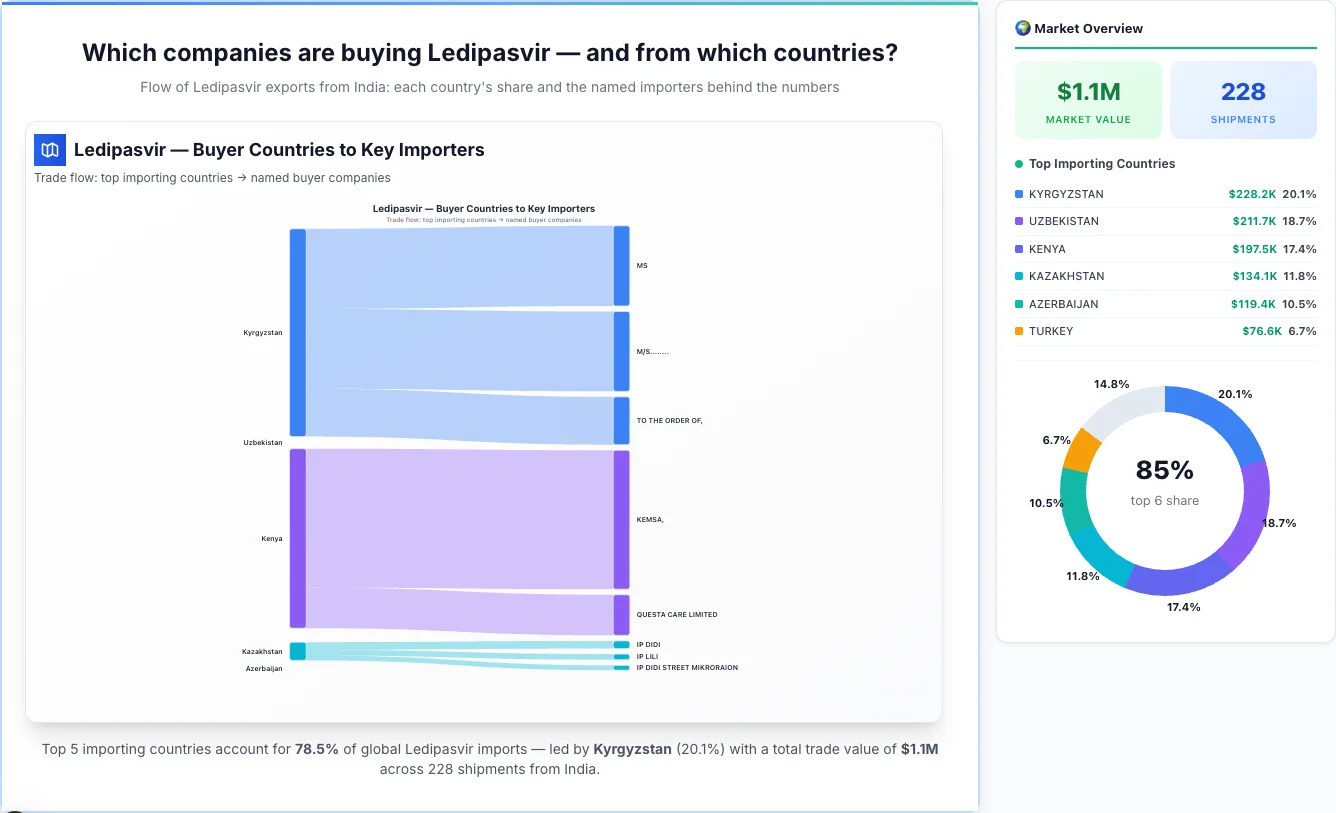
Task: Click the blue map icon beside the chart title
Action: pos(48,149)
